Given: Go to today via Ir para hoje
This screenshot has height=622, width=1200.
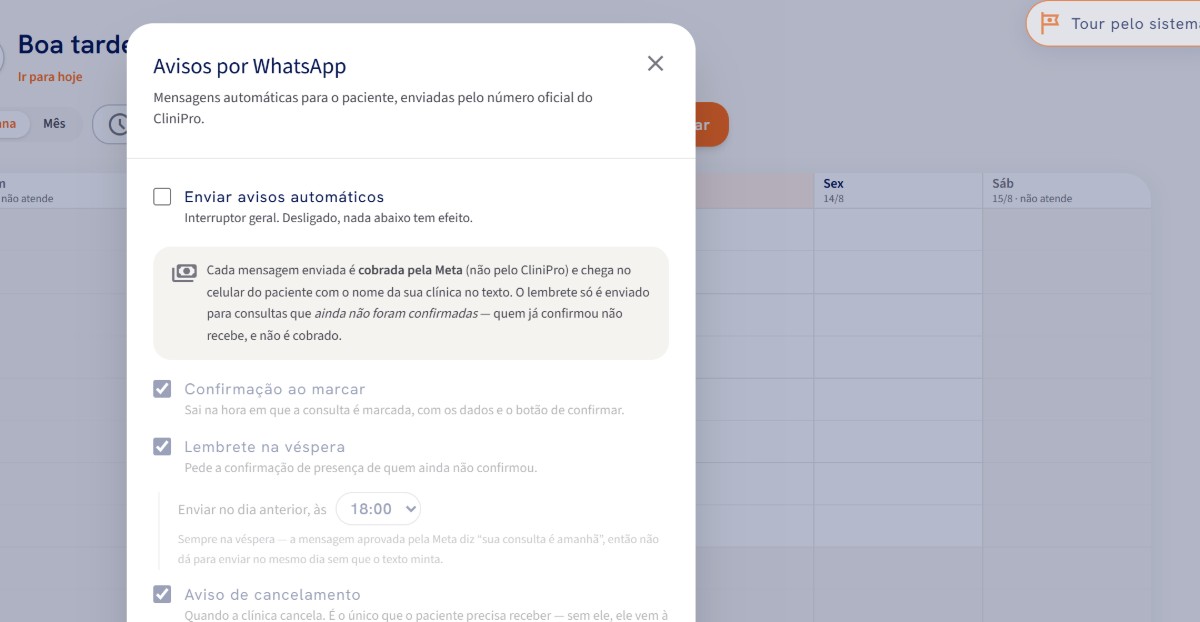Looking at the screenshot, I should 50,77.
